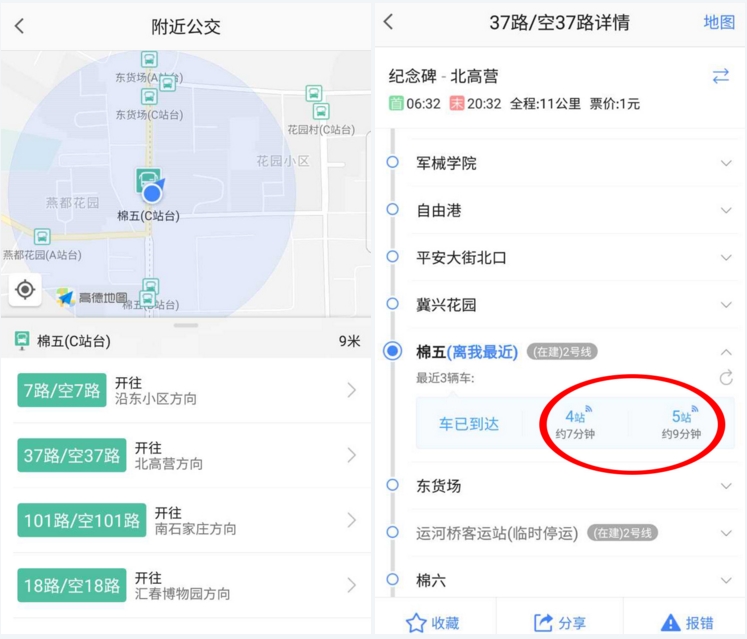
Task: Collapse the 棉五 stop arrival panel
Action: [726, 352]
